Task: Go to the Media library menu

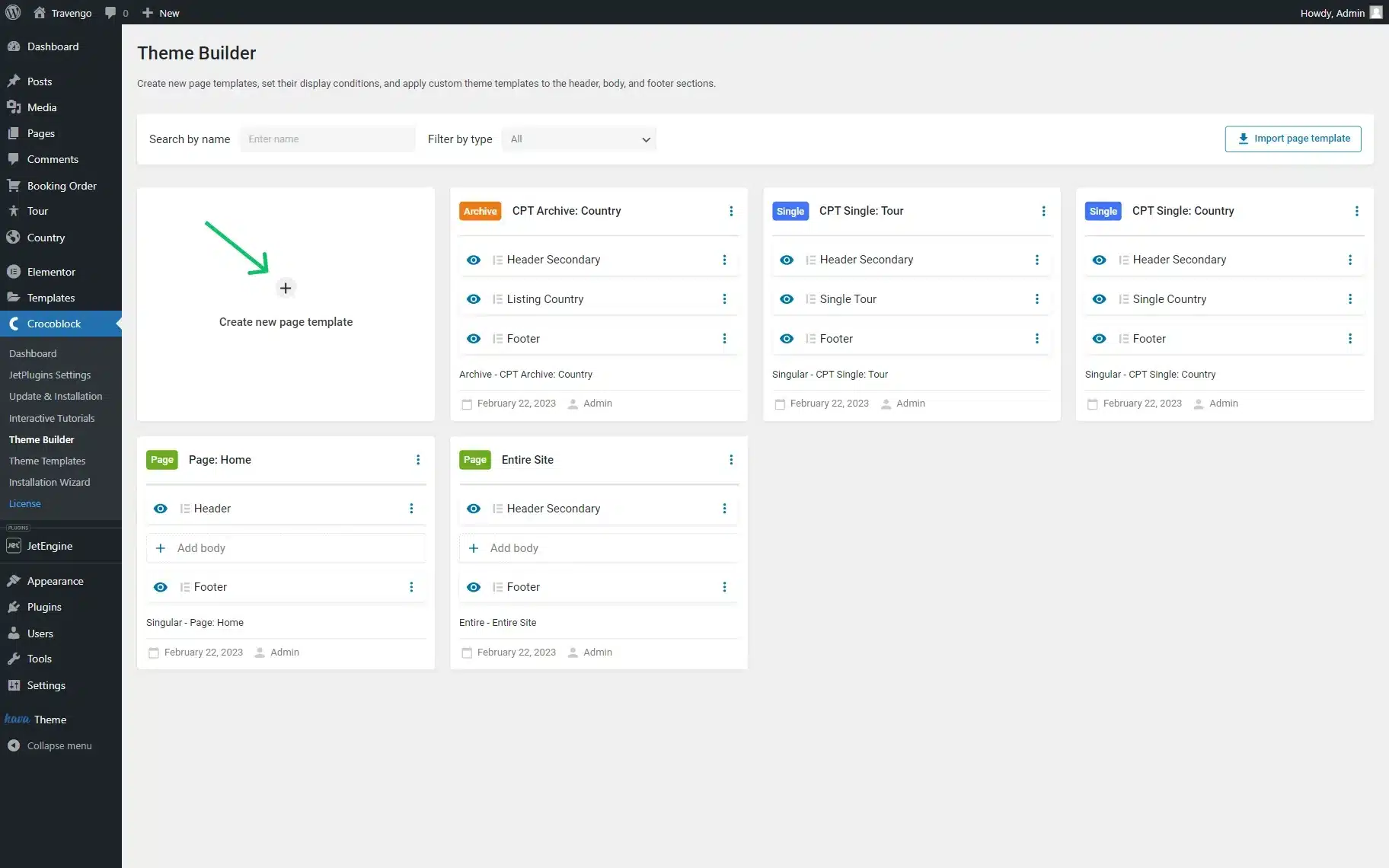Action: 61,107
